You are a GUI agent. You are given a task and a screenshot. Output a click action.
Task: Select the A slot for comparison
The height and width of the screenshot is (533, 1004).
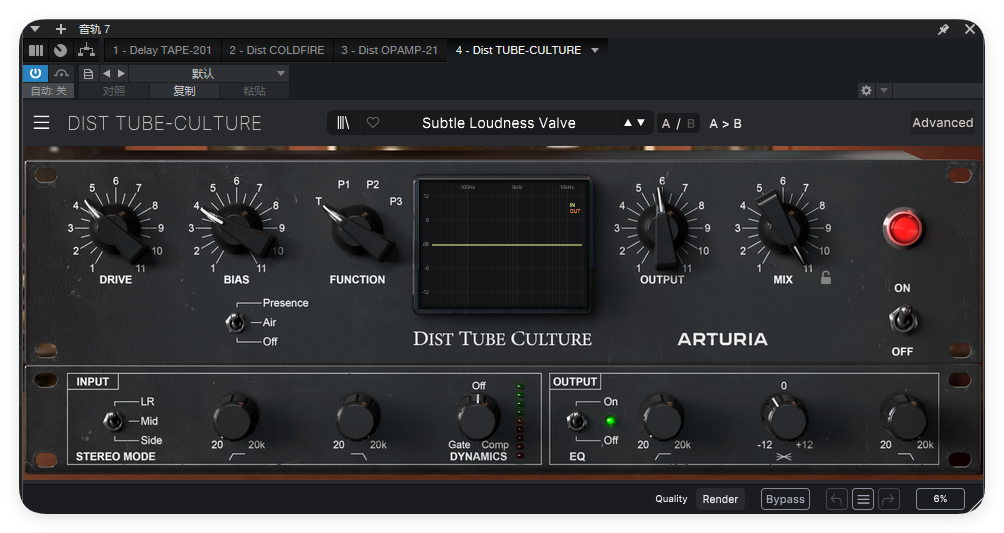pyautogui.click(x=666, y=124)
